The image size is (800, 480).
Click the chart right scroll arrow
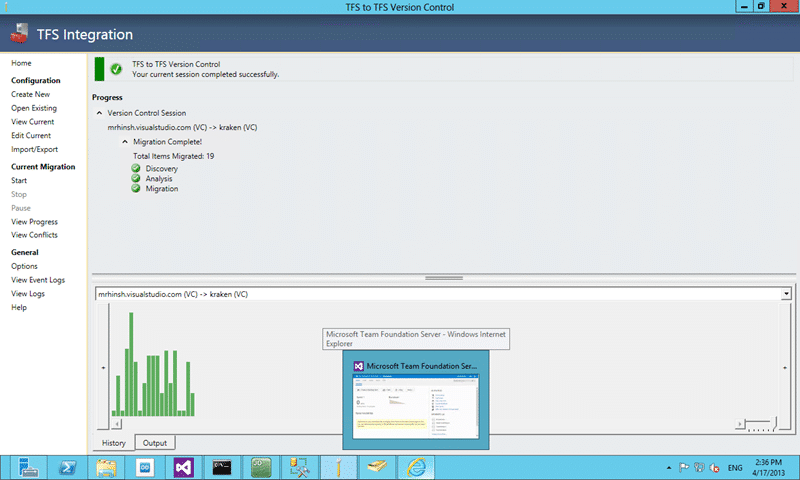[739, 423]
